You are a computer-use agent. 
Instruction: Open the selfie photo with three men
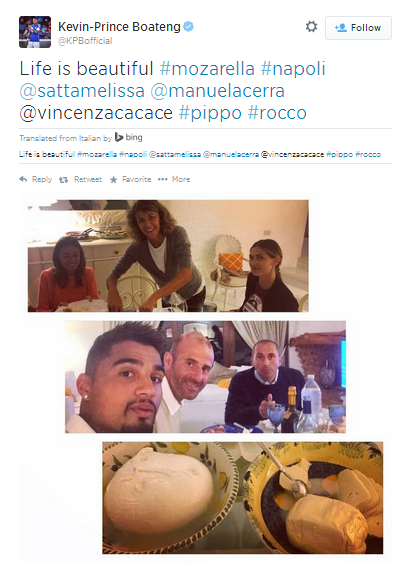(x=205, y=377)
